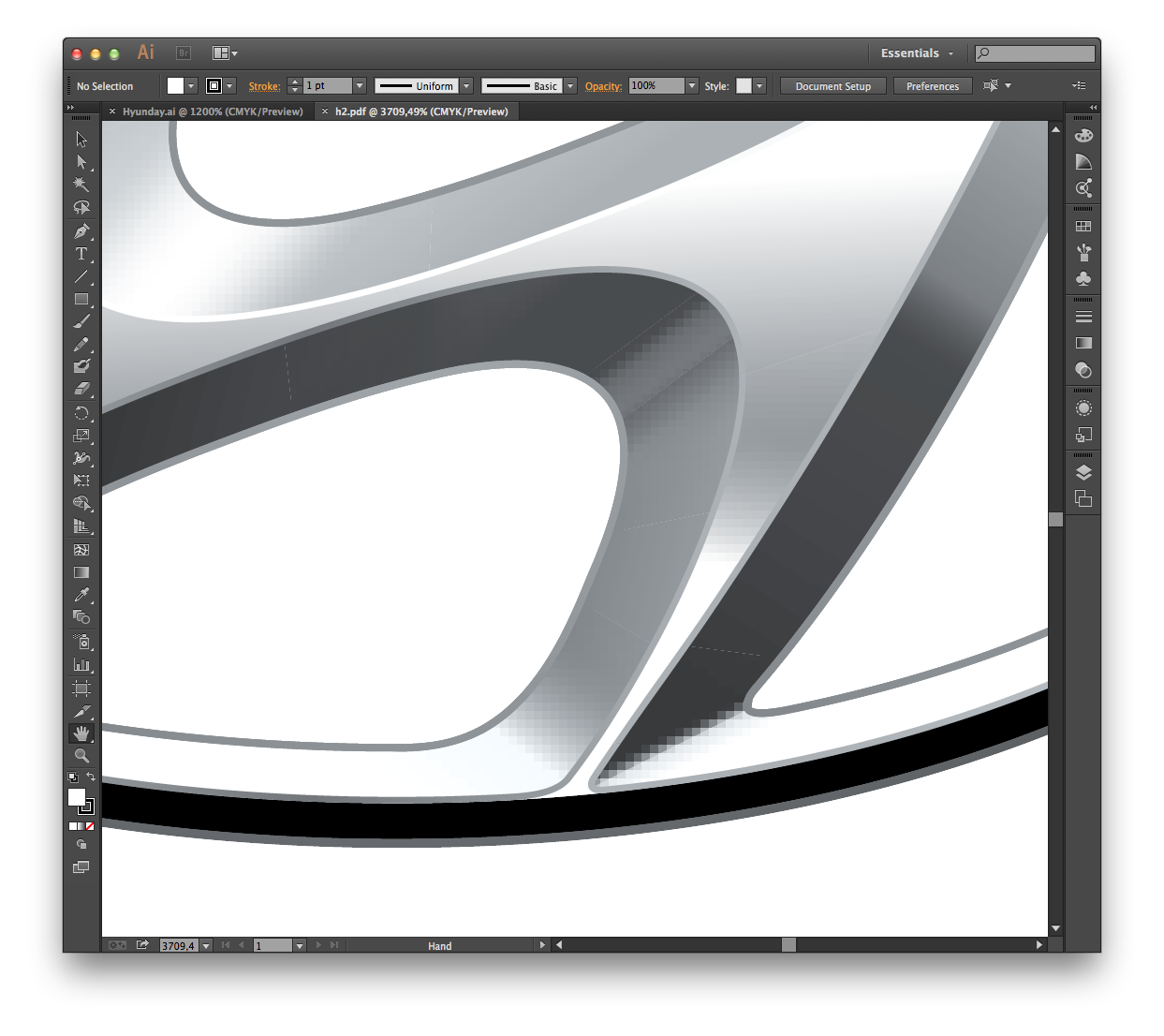Viewport: 1164px width, 1036px height.
Task: Change the screen mode
Action: [x=81, y=867]
